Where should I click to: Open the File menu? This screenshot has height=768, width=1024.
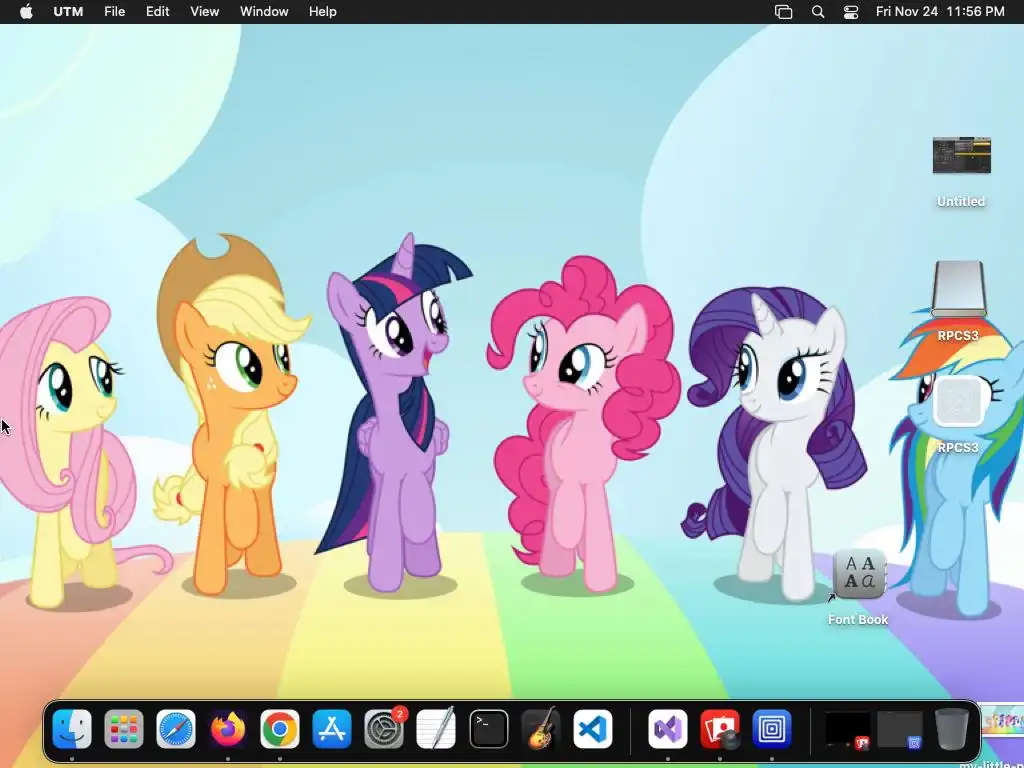[114, 12]
